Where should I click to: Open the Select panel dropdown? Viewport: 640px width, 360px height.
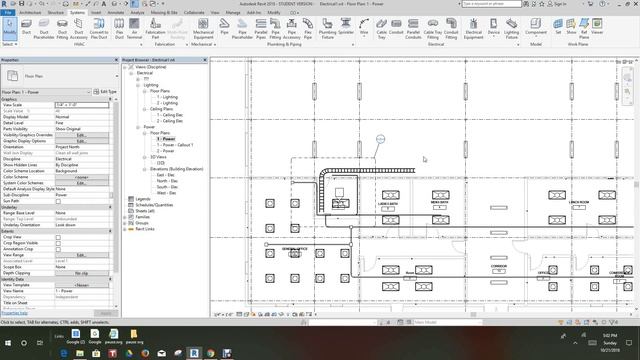10,44
